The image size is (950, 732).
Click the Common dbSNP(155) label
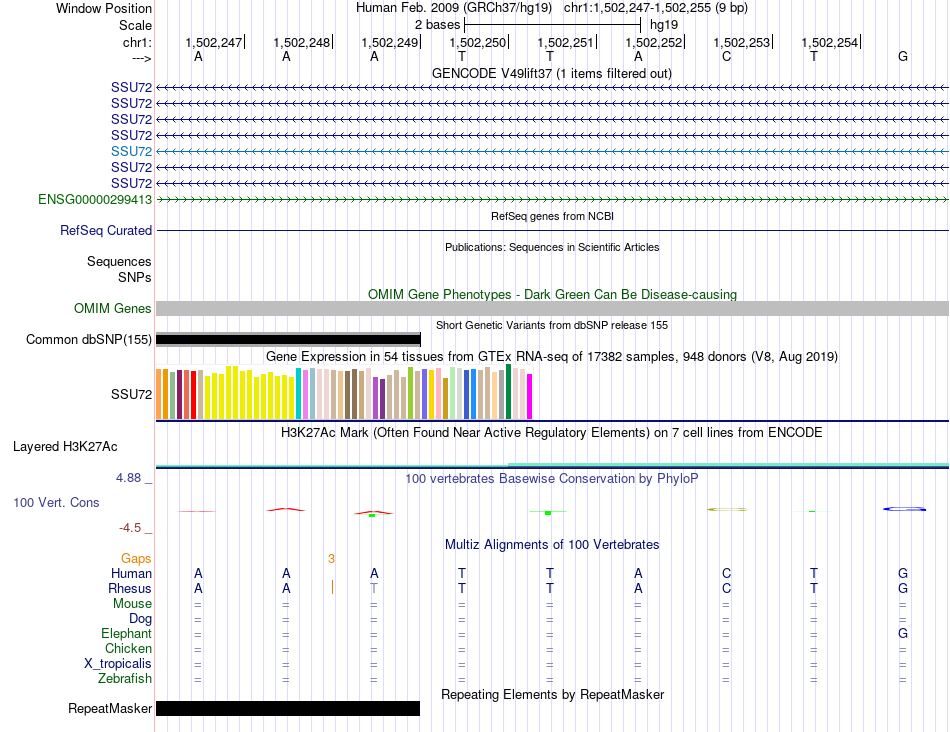pyautogui.click(x=89, y=339)
